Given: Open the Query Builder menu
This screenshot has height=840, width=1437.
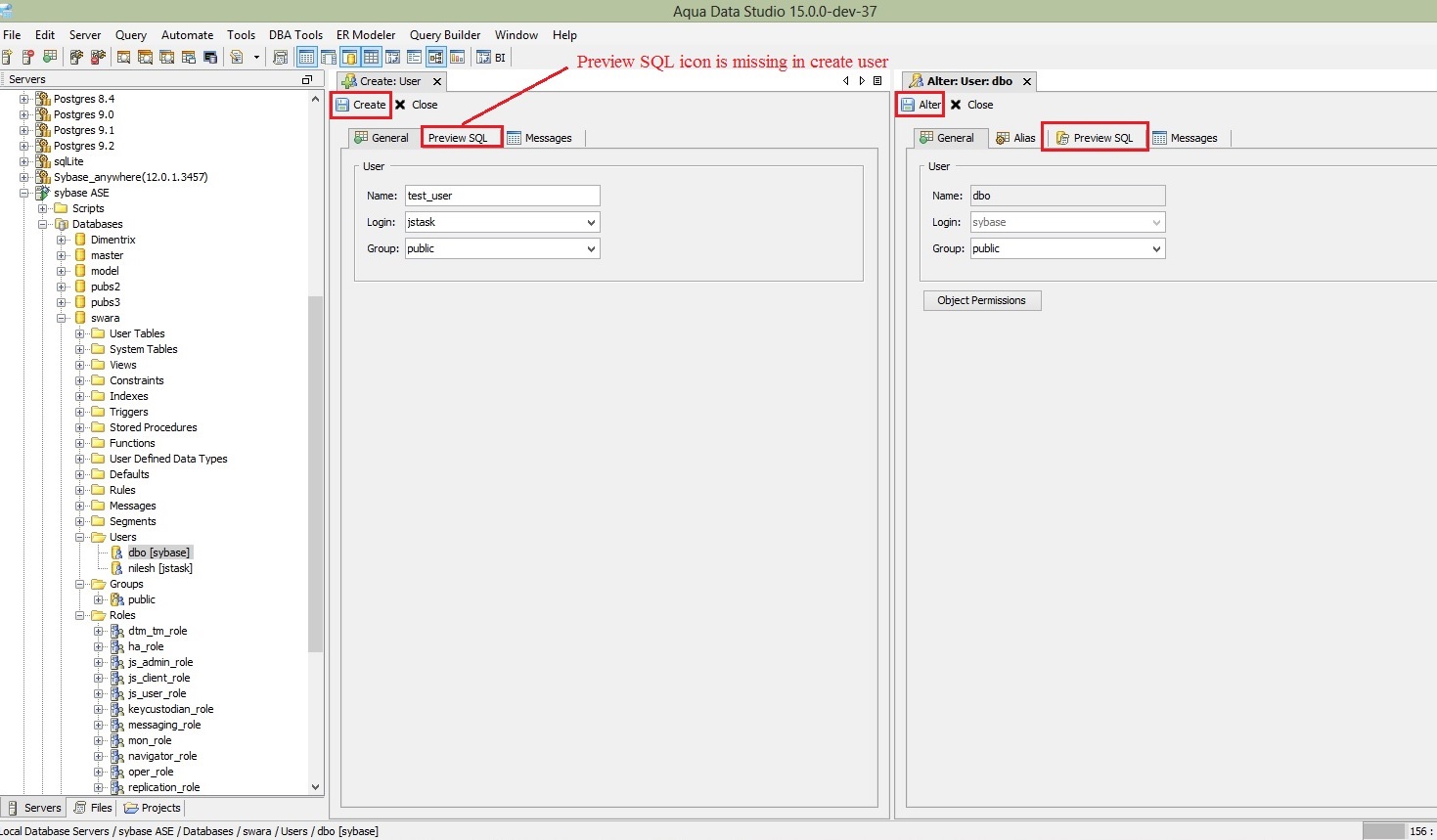Looking at the screenshot, I should click(x=445, y=34).
